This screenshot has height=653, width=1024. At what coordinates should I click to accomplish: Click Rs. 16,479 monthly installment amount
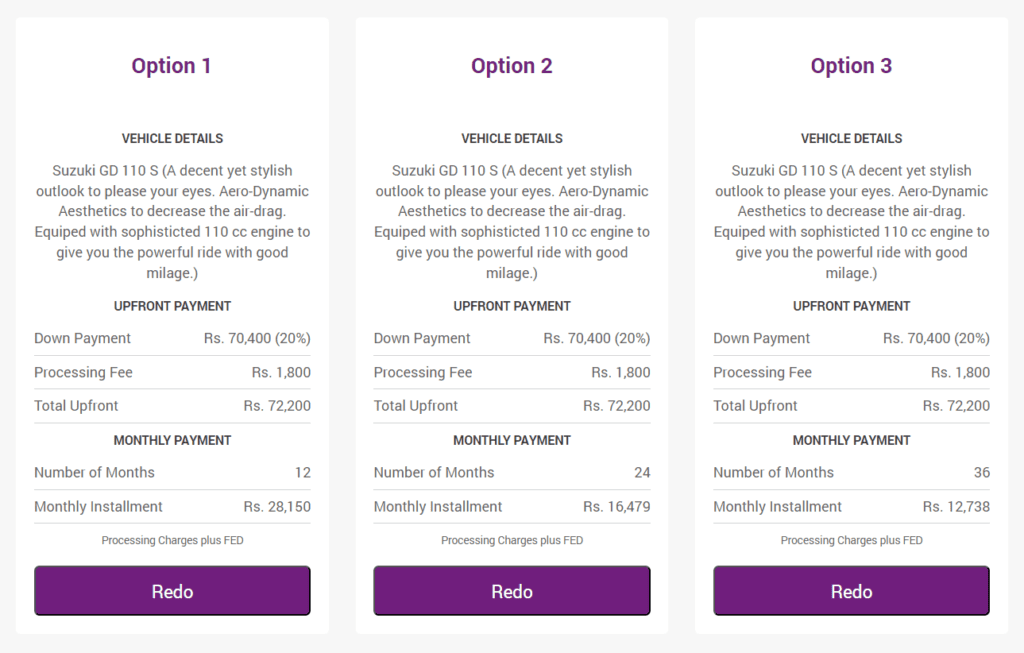pos(616,506)
